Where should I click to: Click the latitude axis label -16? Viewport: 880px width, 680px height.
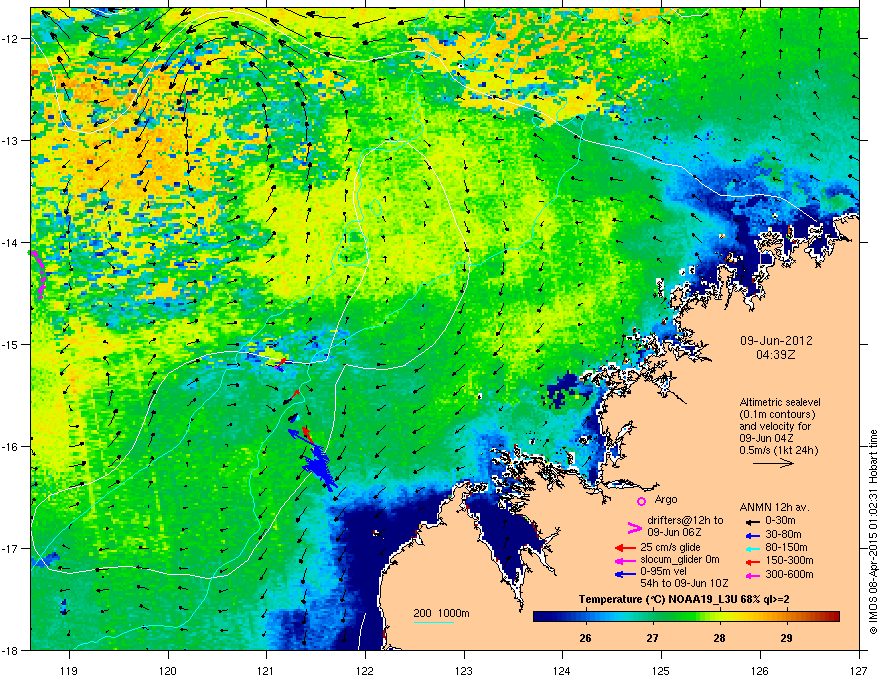pyautogui.click(x=11, y=447)
